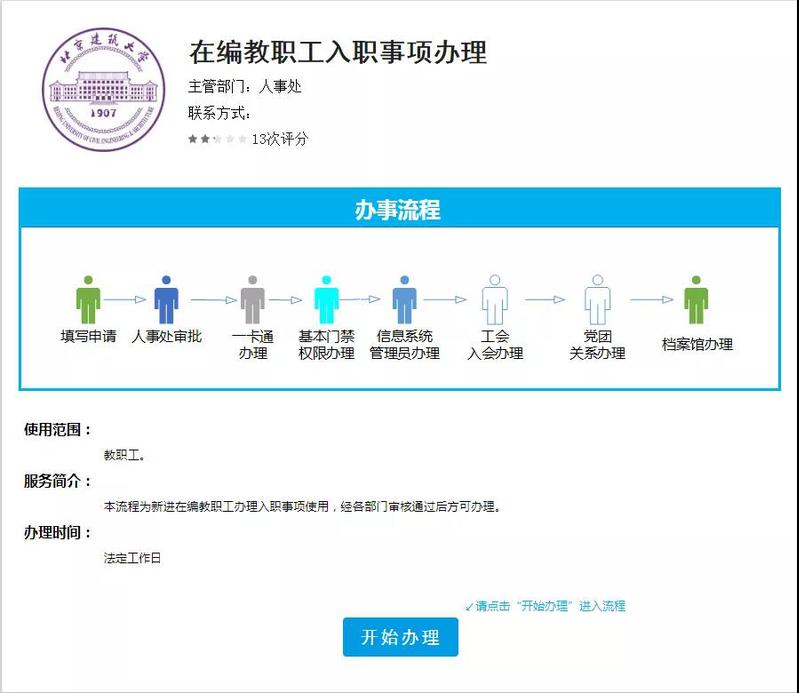
Task: Select the outlined 工会入会办理 person icon
Action: pyautogui.click(x=495, y=299)
